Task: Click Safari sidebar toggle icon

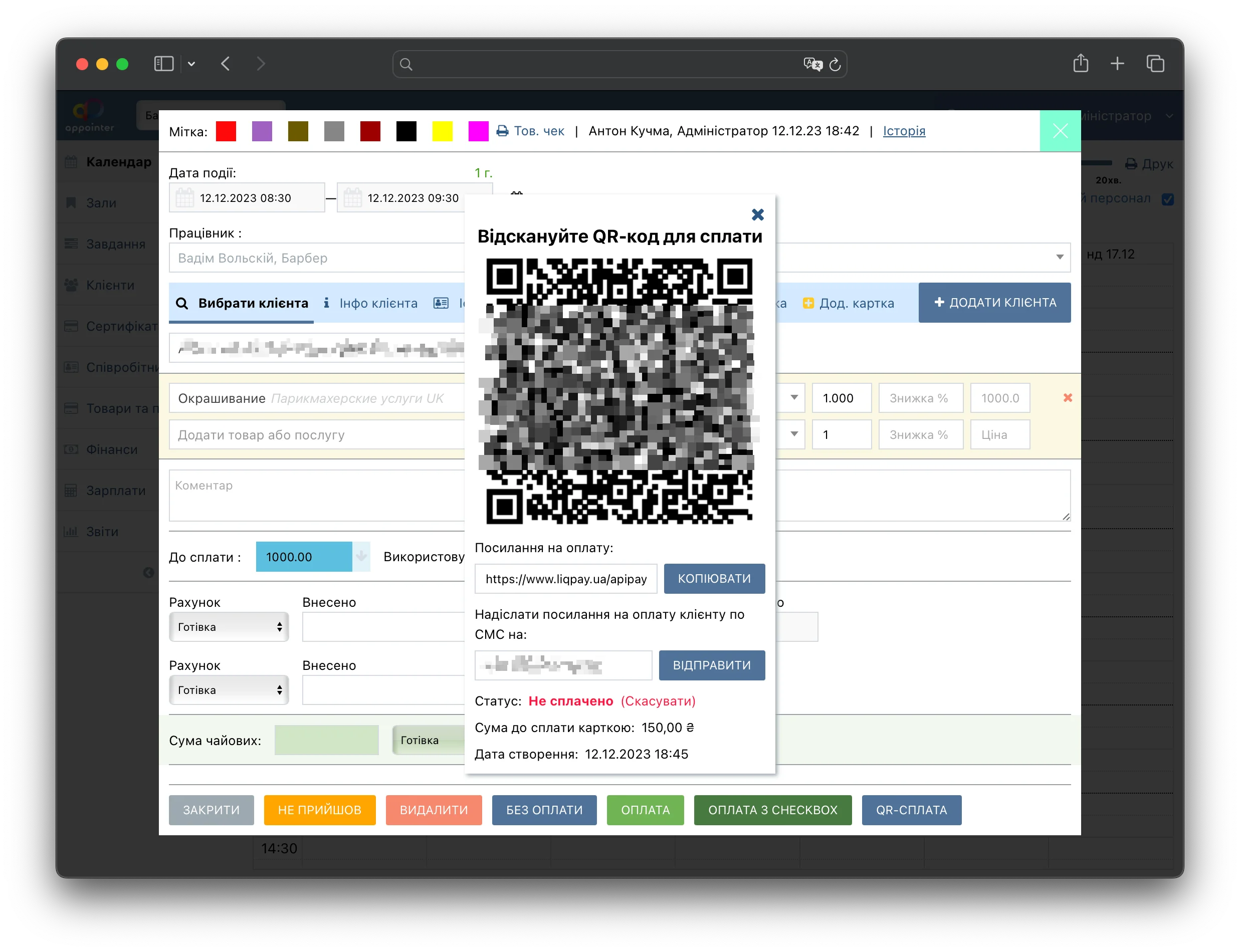Action: tap(164, 64)
